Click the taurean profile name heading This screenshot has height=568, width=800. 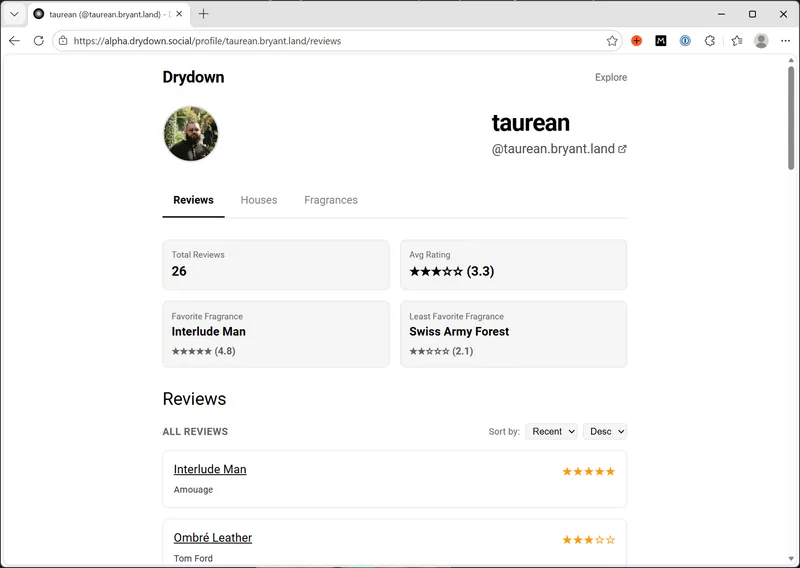click(x=531, y=122)
